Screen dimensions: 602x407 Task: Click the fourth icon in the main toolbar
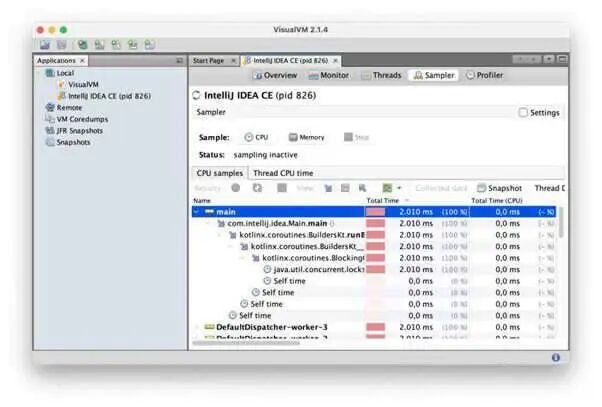coord(99,45)
